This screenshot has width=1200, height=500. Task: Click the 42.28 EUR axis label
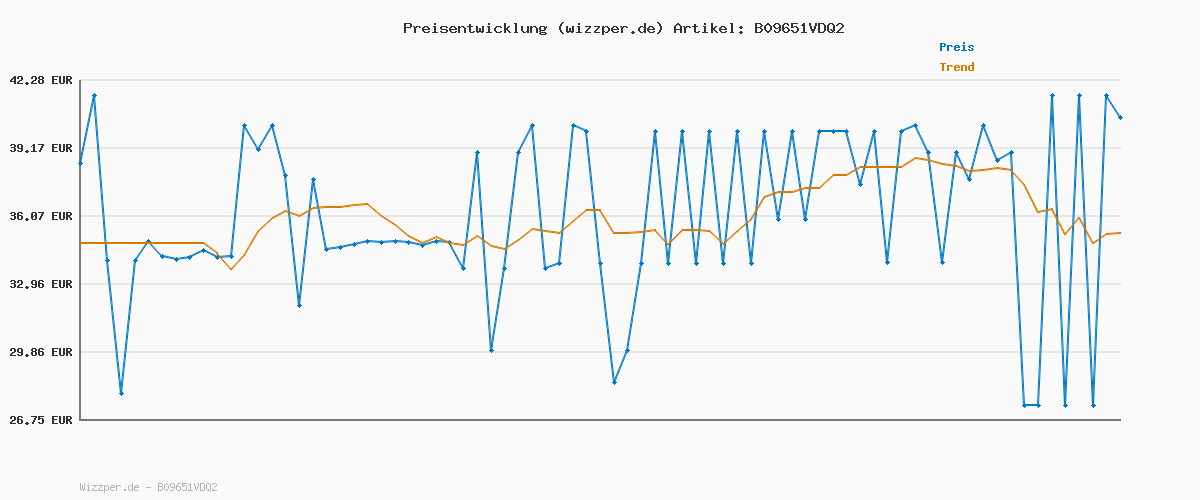pyautogui.click(x=40, y=80)
